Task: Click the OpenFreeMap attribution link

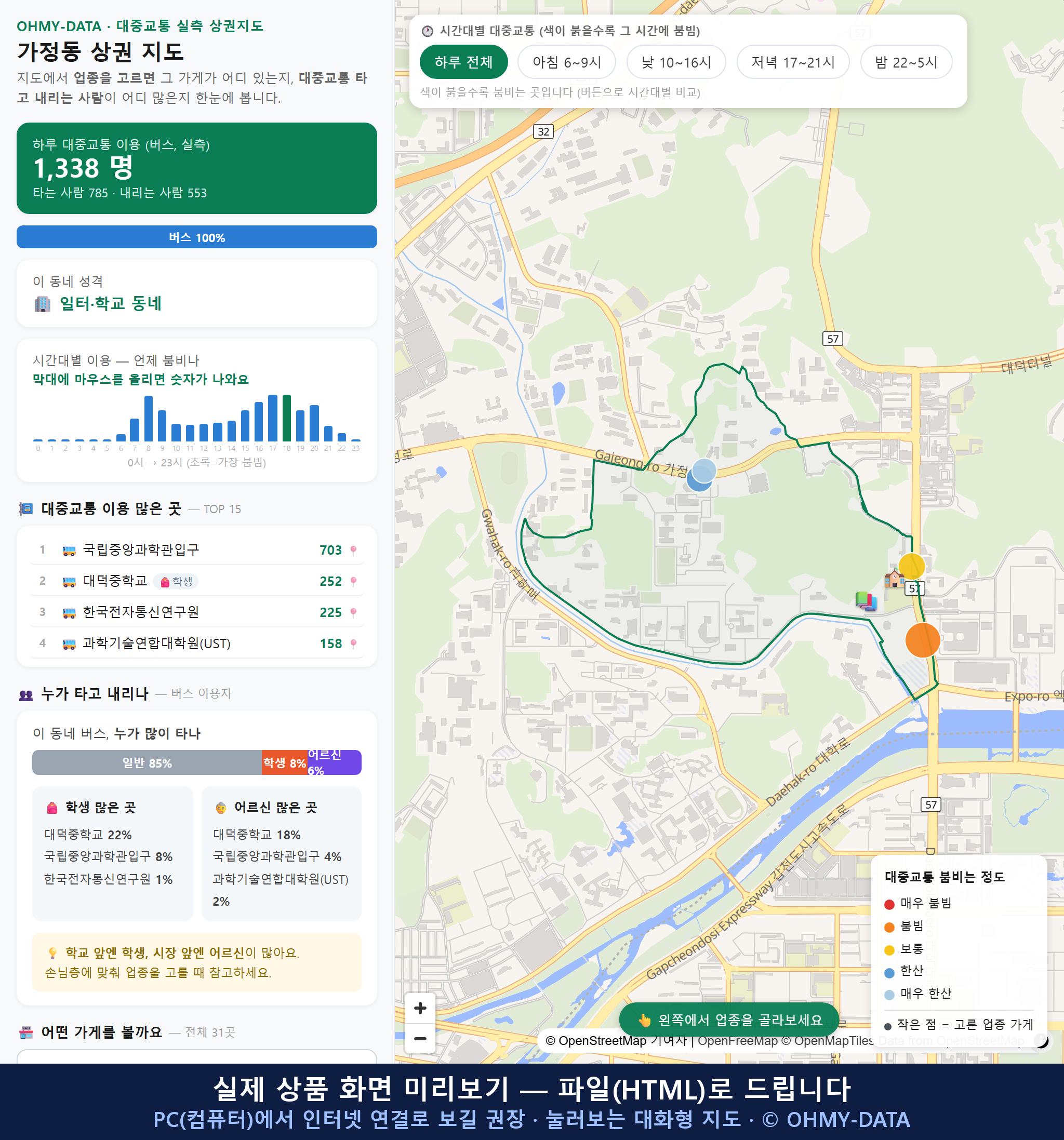Action: (738, 1041)
